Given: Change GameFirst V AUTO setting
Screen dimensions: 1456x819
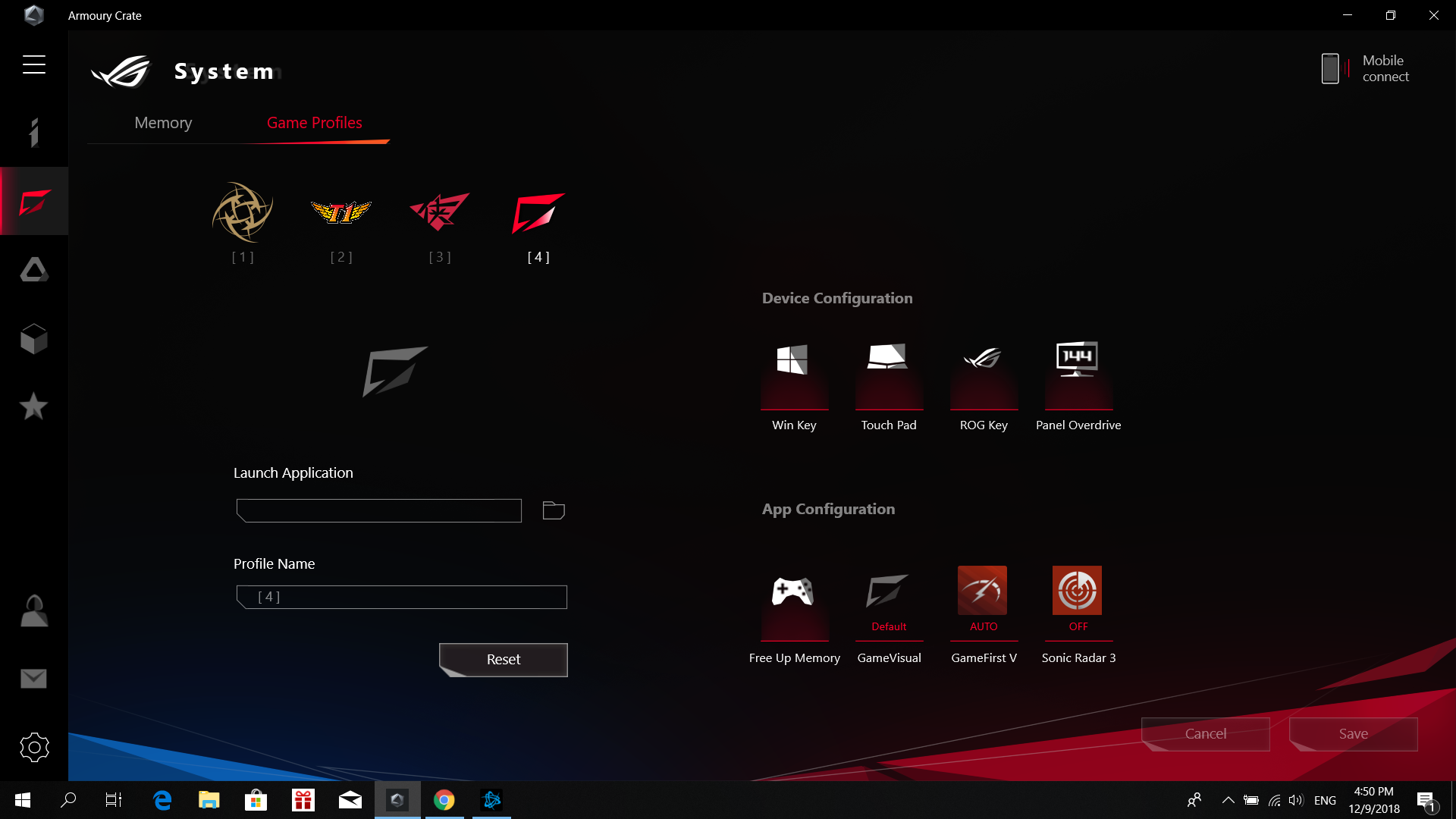Looking at the screenshot, I should (x=984, y=616).
